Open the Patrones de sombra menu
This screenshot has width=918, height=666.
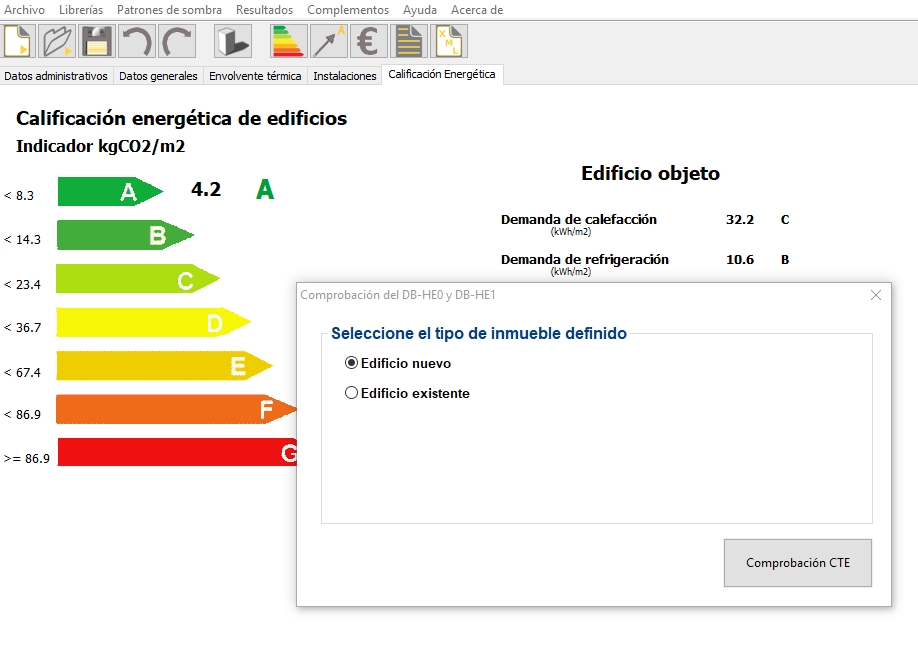click(169, 10)
